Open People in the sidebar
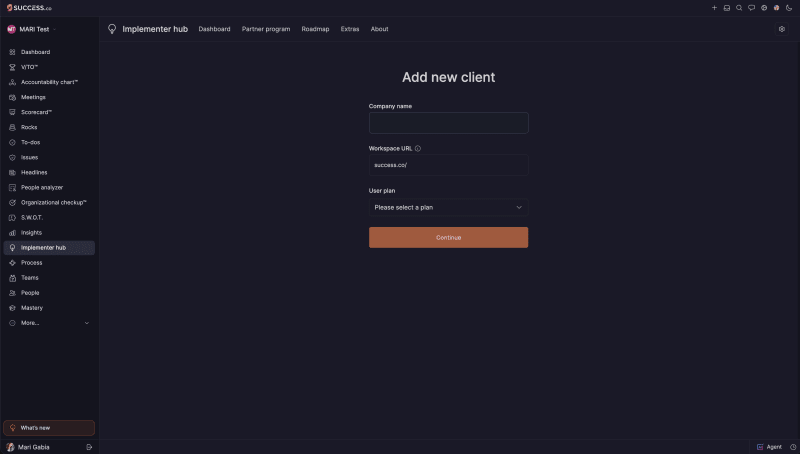This screenshot has width=800, height=454. tap(49, 293)
